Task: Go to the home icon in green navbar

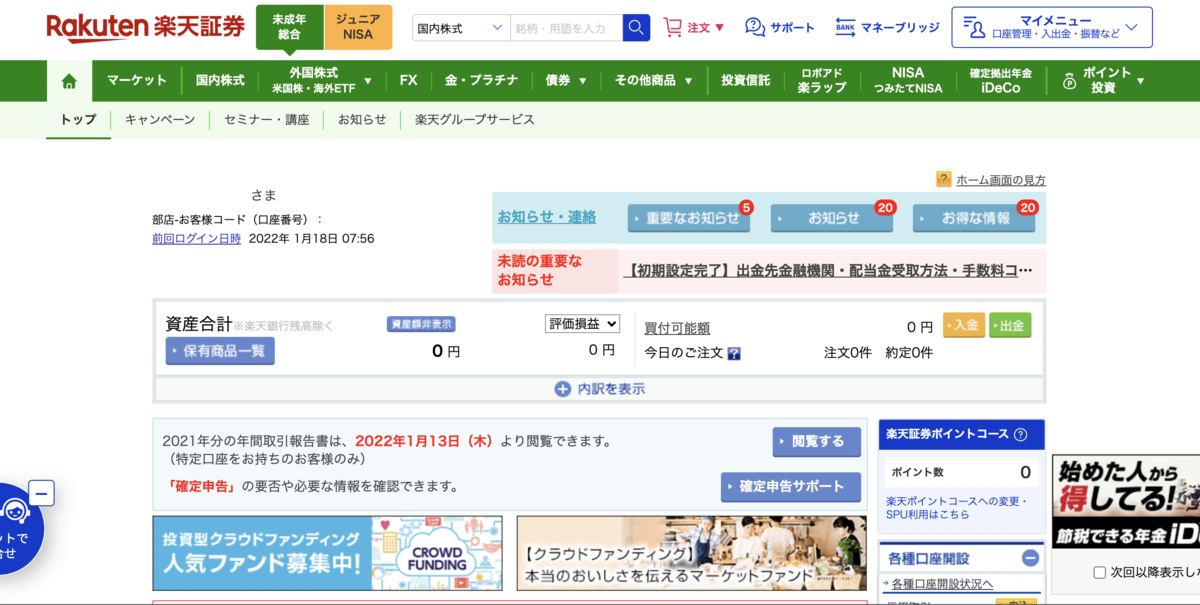Action: point(69,81)
